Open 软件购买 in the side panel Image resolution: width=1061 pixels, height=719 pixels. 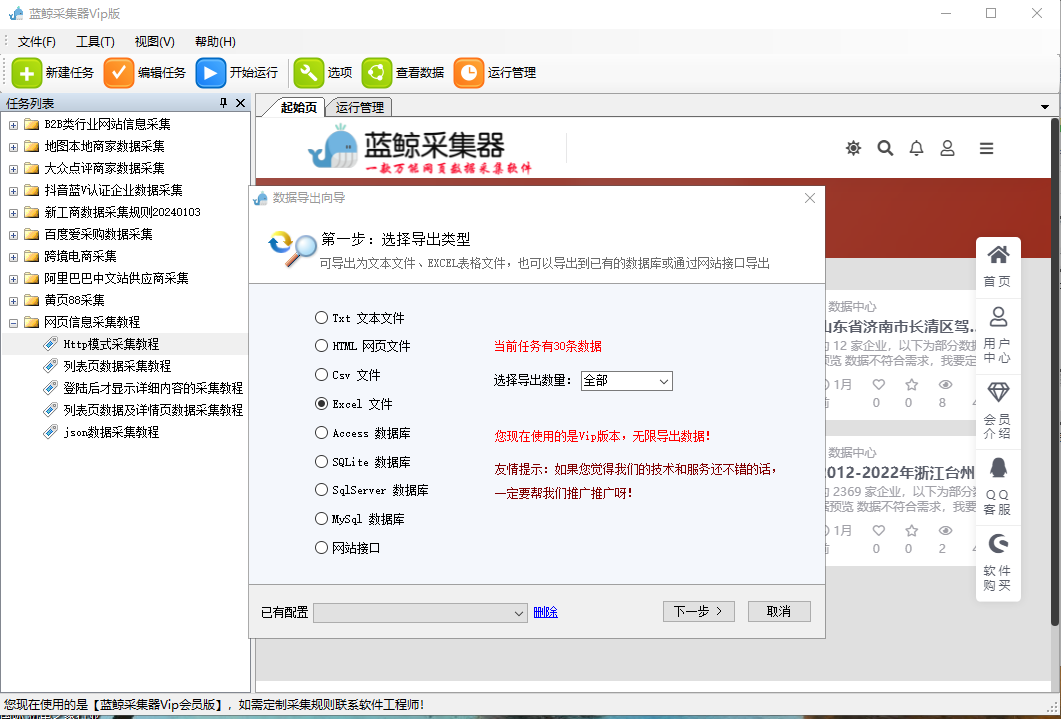point(998,563)
